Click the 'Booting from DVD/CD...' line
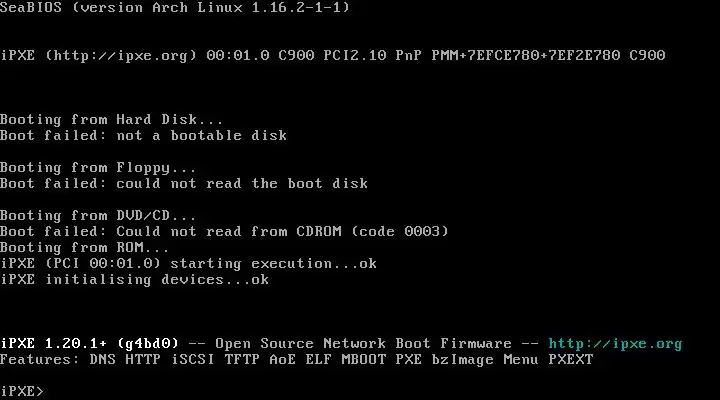The image size is (720, 400). pyautogui.click(x=98, y=215)
